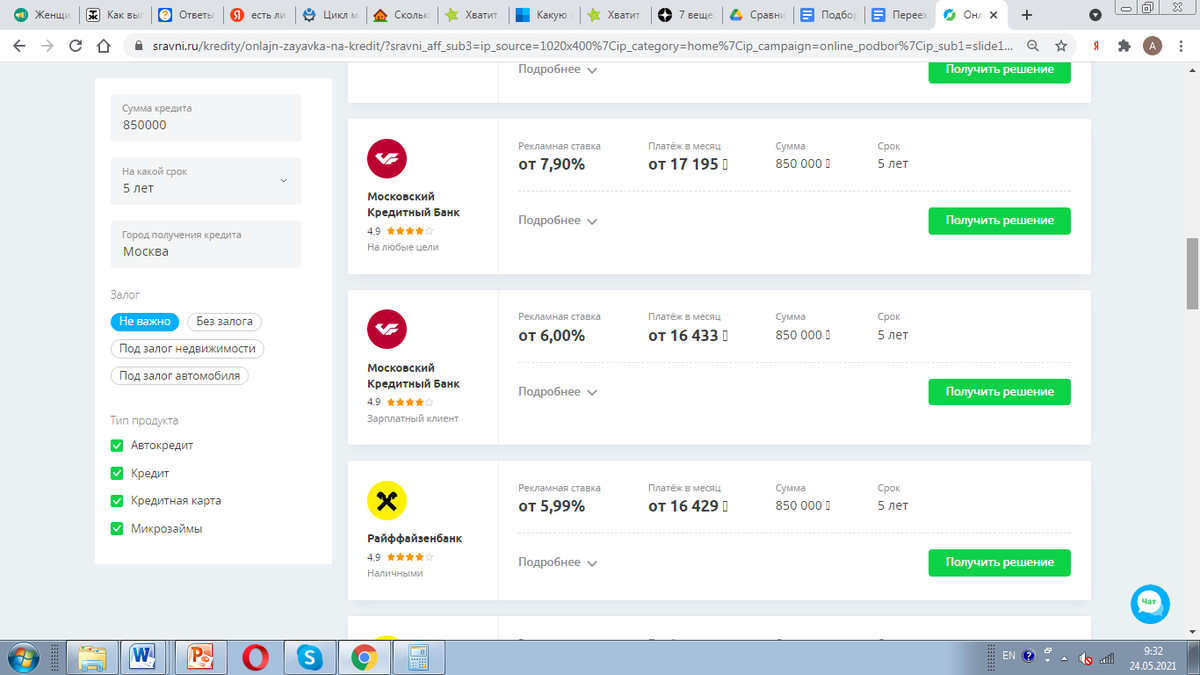Click the Yandex extension icon in toolbar

1097,46
